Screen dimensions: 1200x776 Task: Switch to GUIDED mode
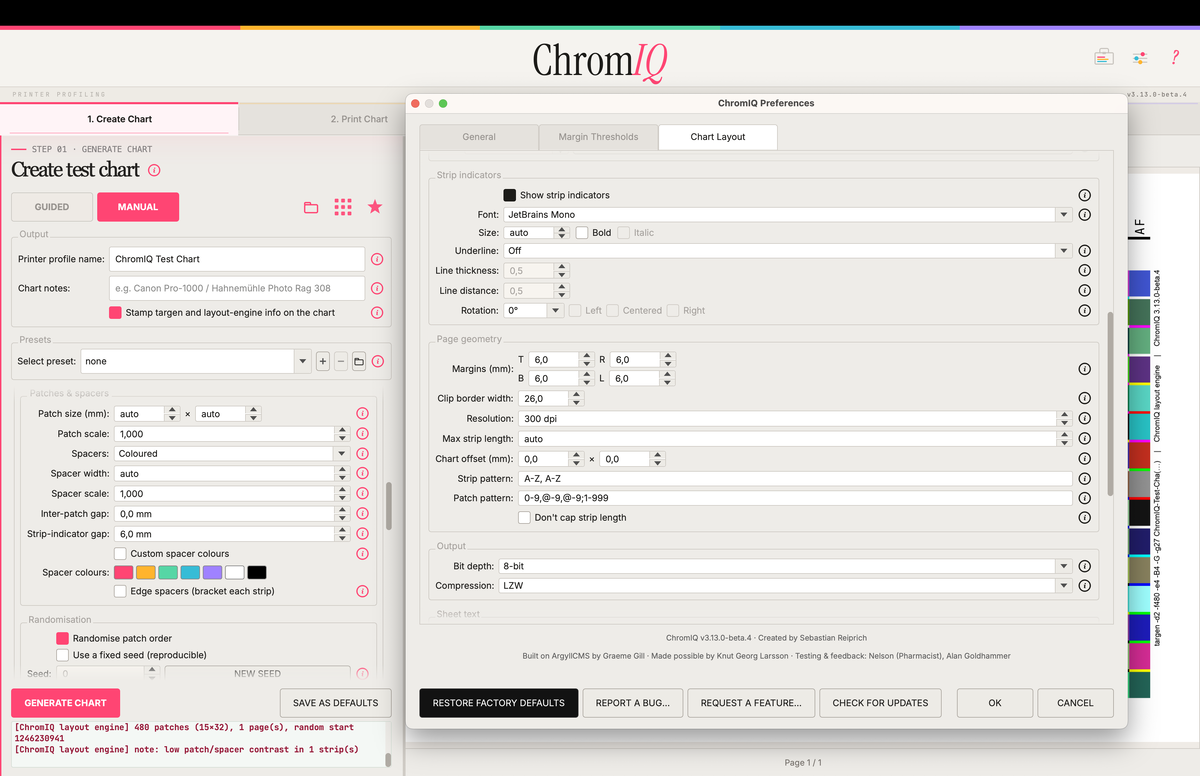52,207
